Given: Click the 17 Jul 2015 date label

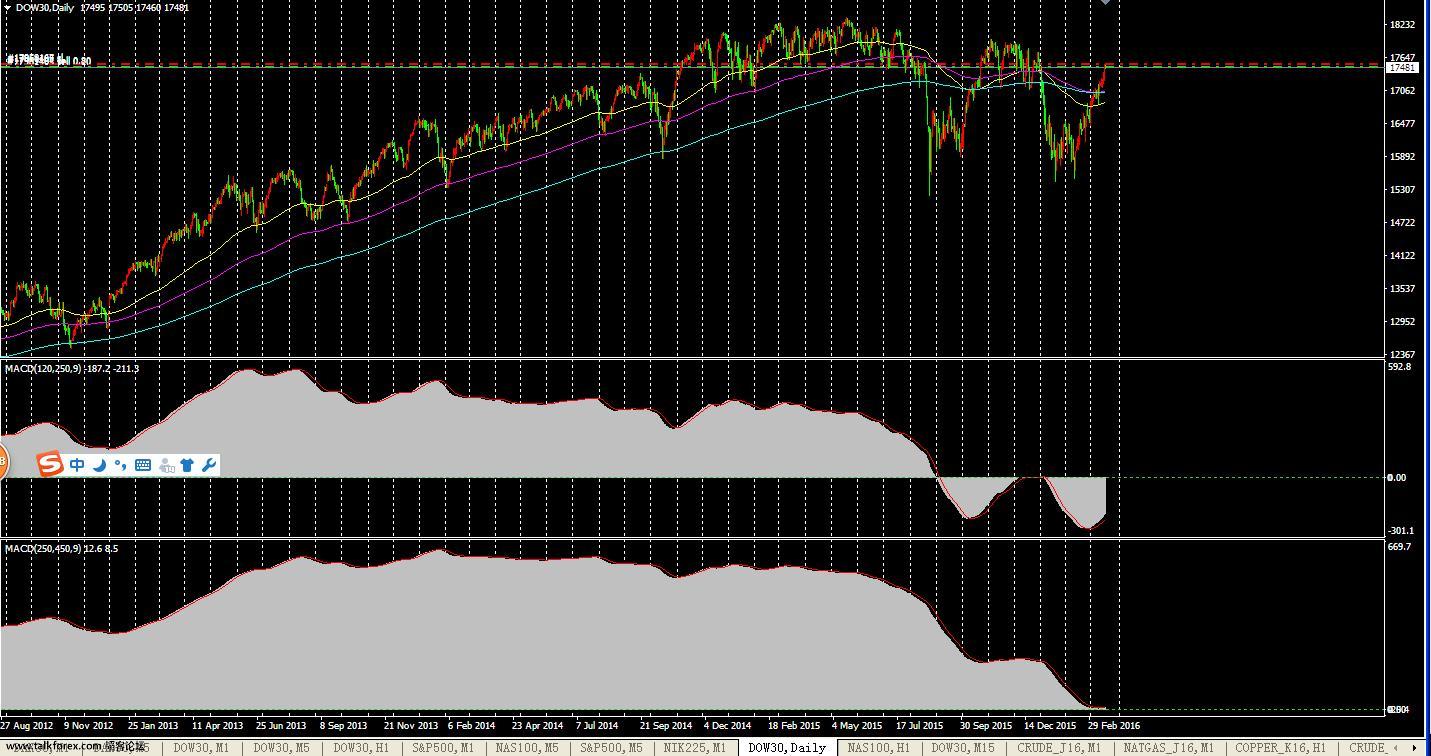Looking at the screenshot, I should [x=920, y=726].
